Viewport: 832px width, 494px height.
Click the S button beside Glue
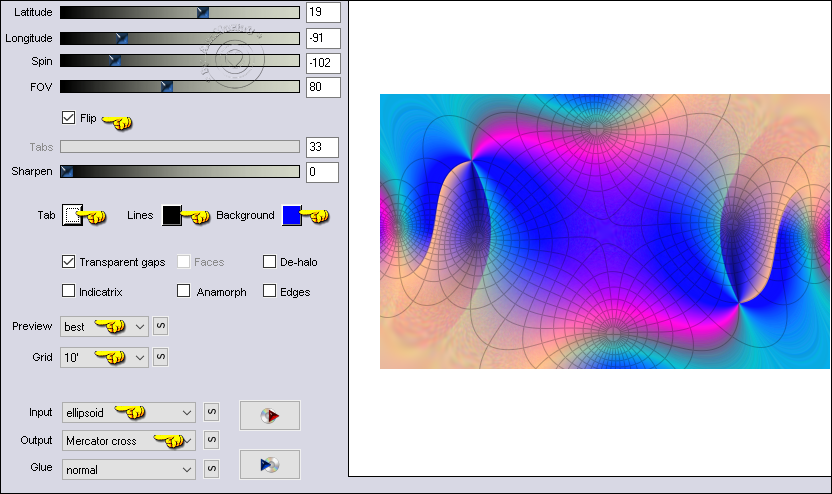click(x=211, y=468)
